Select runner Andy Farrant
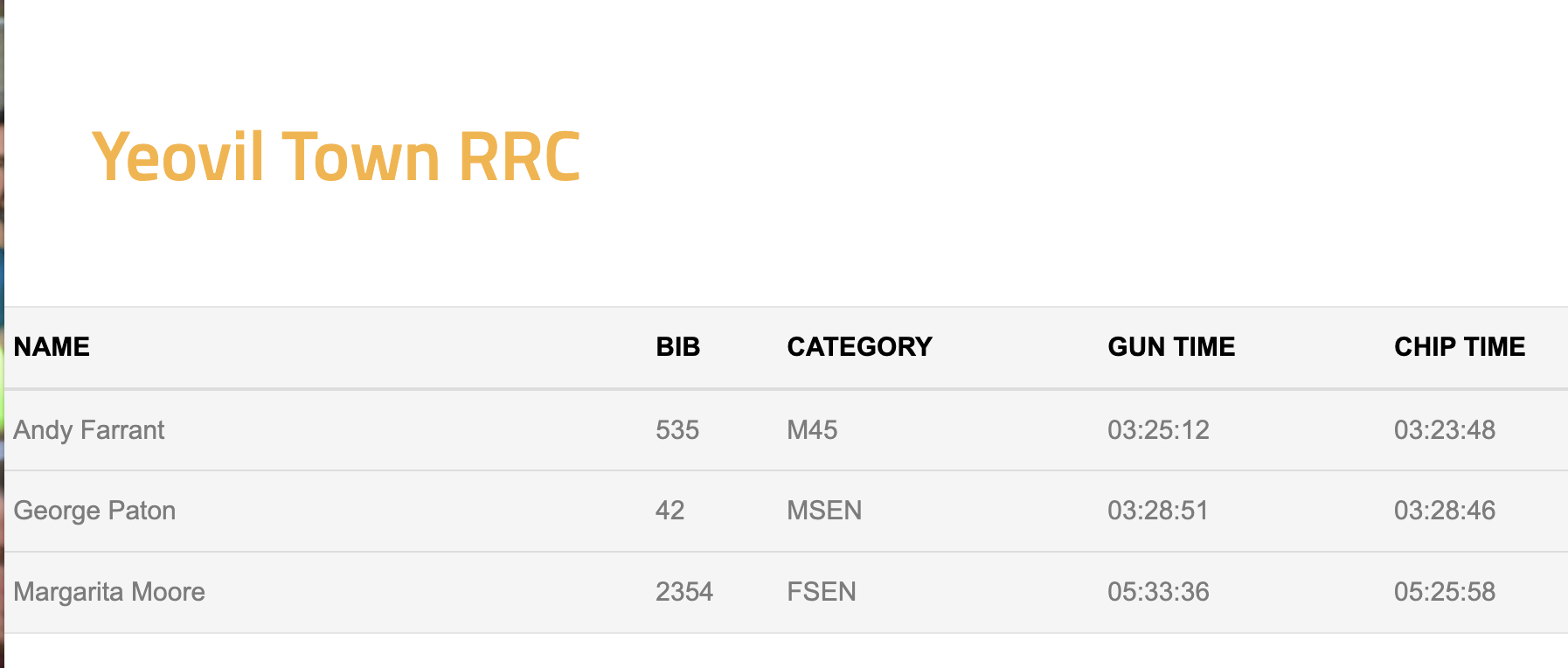The width and height of the screenshot is (1568, 668). click(x=89, y=430)
